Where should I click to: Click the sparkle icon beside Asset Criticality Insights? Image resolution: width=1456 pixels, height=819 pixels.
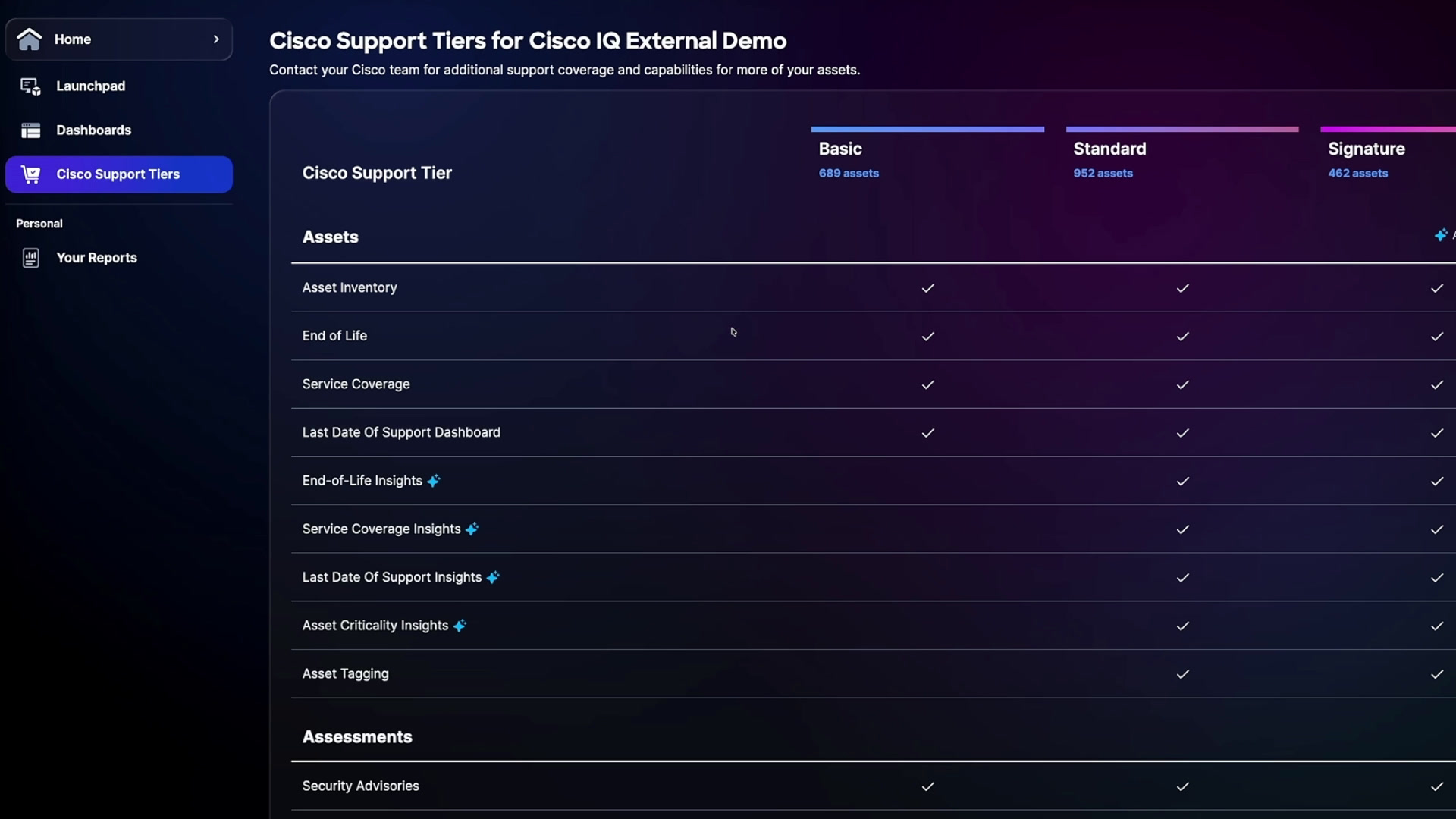point(460,626)
